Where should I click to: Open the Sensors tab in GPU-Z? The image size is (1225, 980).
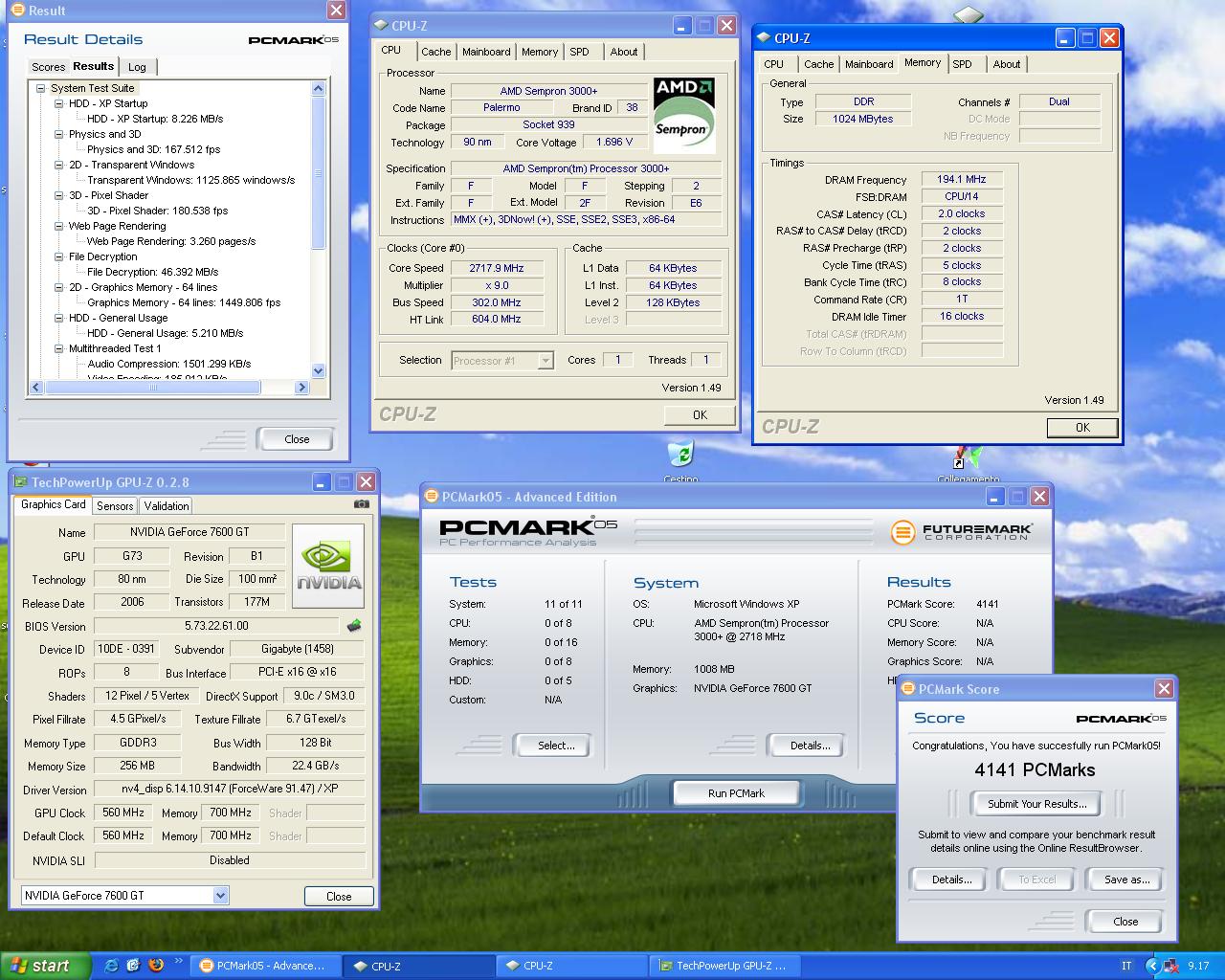point(115,506)
